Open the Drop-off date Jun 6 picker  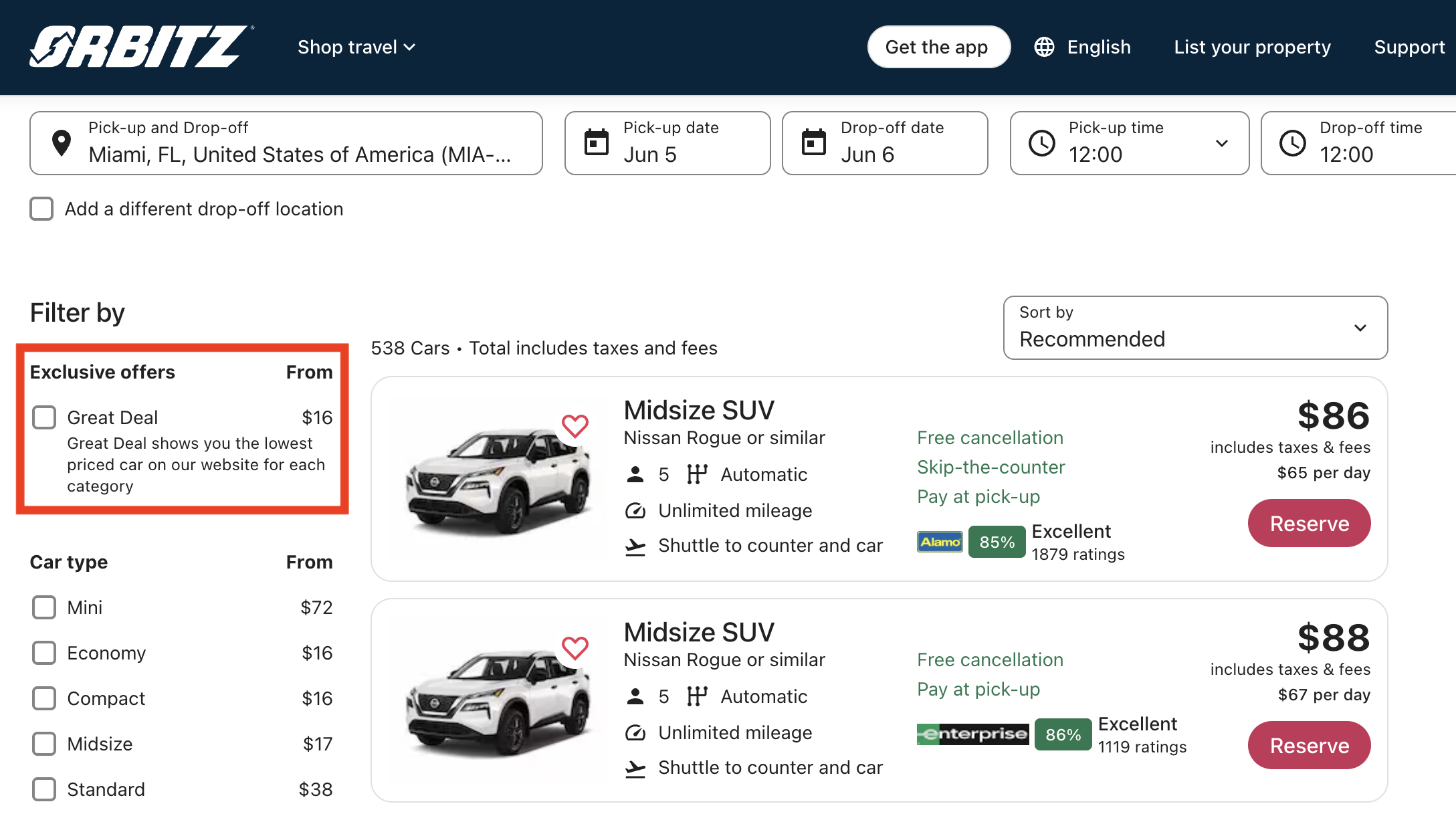pyautogui.click(x=885, y=143)
